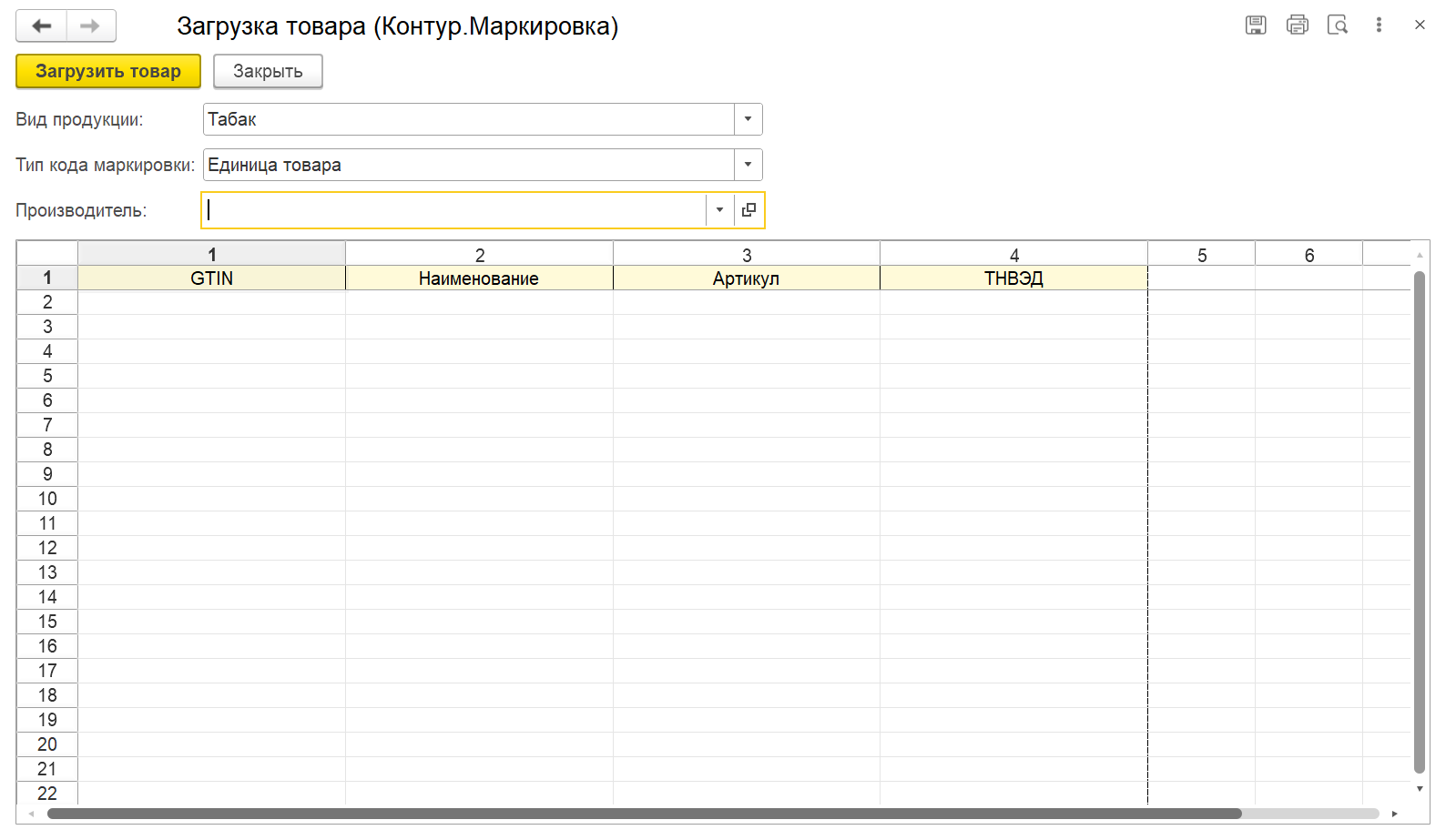Viewport: 1456px width, 840px height.
Task: Select column 2 header
Action: pyautogui.click(x=479, y=254)
